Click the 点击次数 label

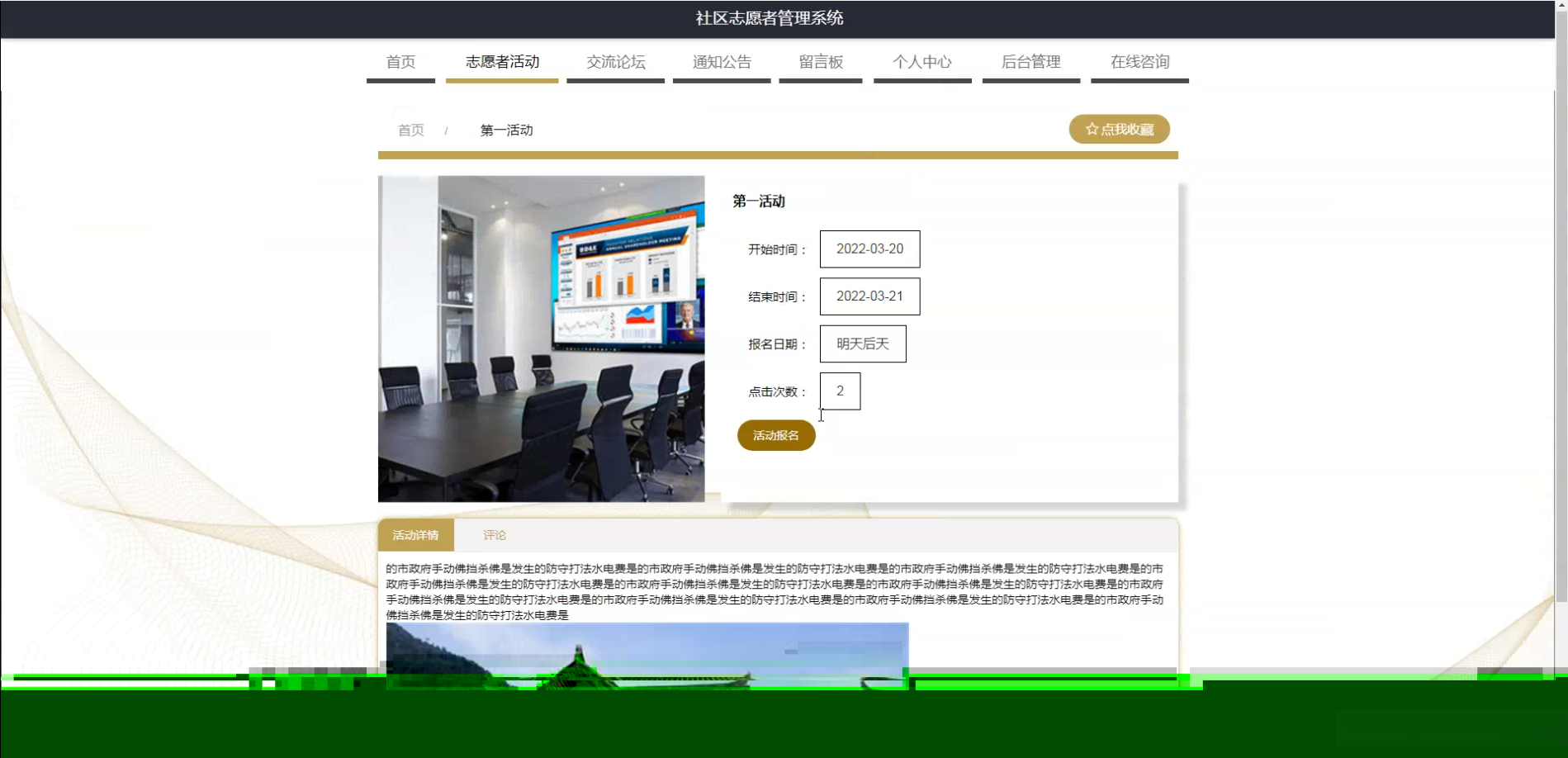pyautogui.click(x=778, y=392)
